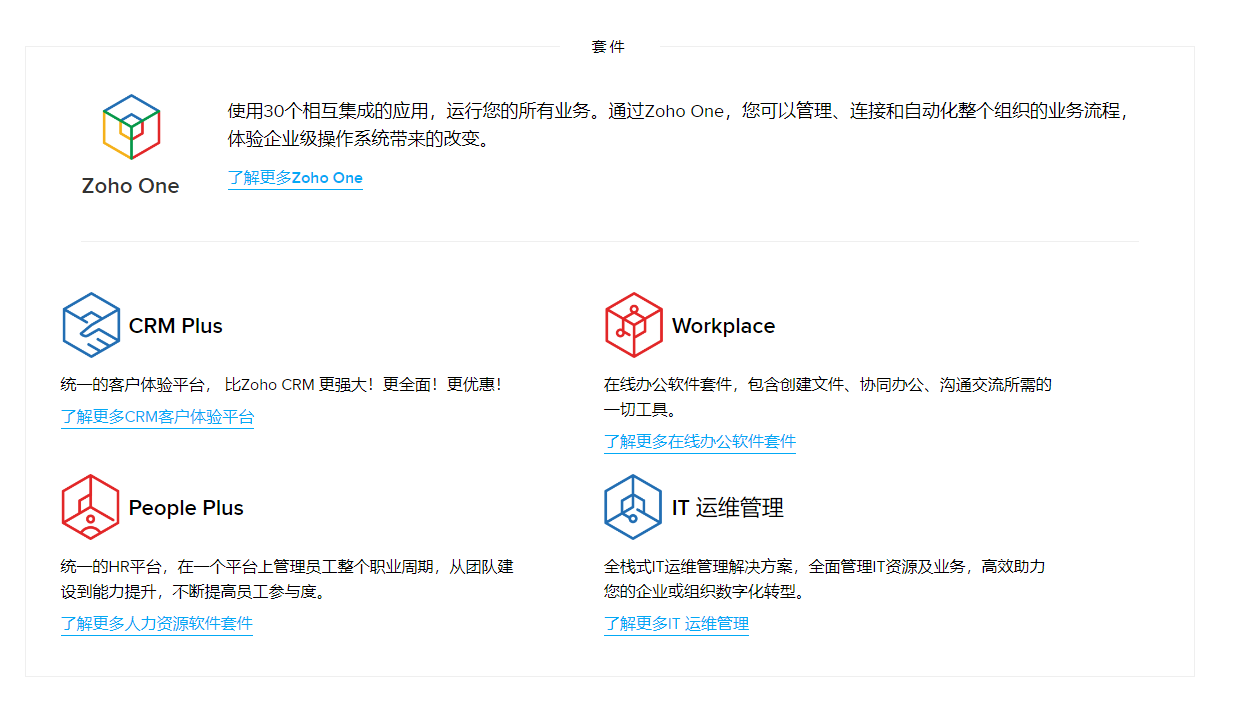Click the 在线办公软件套件 description text
Image resolution: width=1240 pixels, height=714 pixels.
(x=828, y=397)
